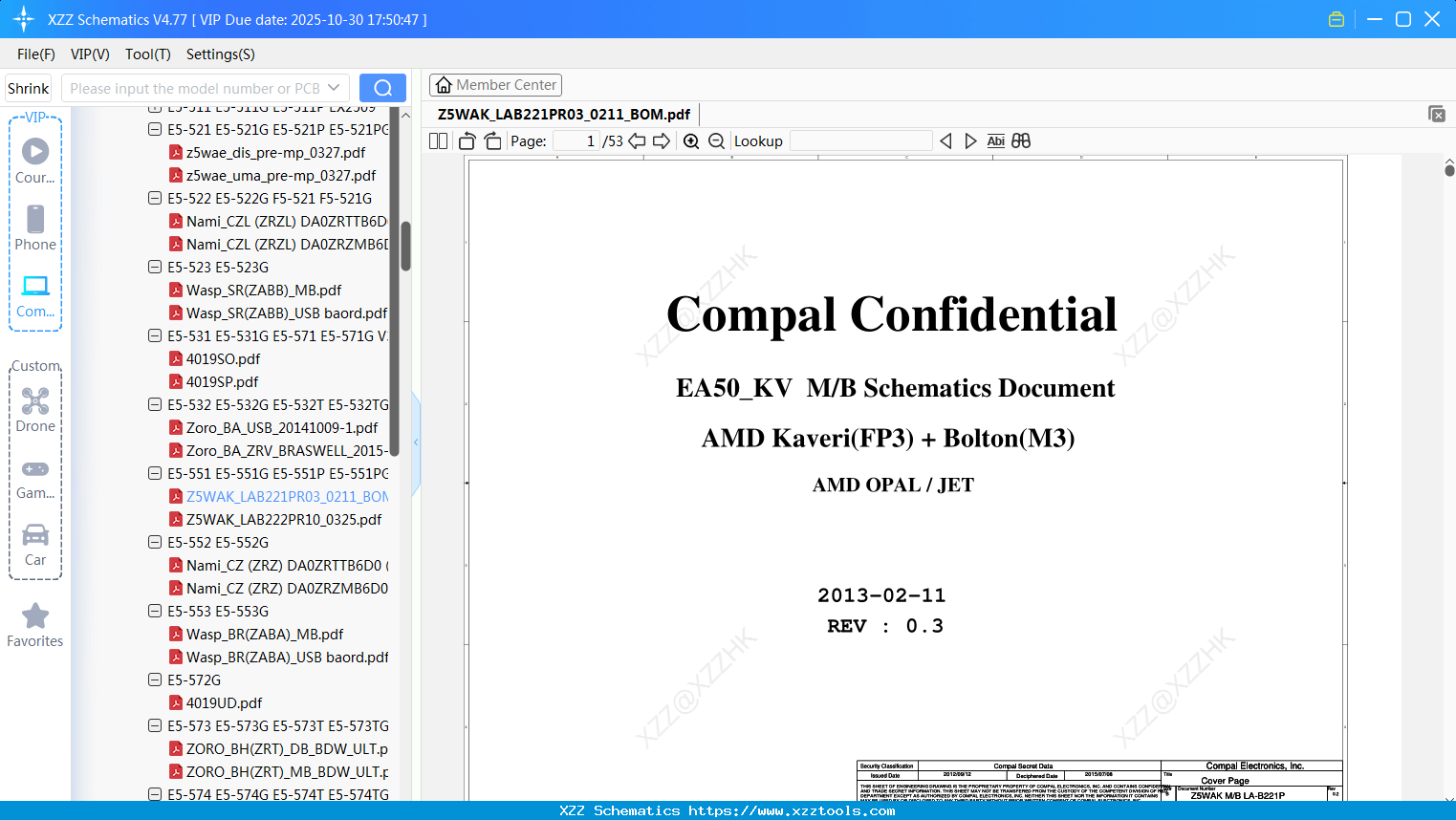
Task: Collapse E5-573 E5-573G group
Action: 155,725
